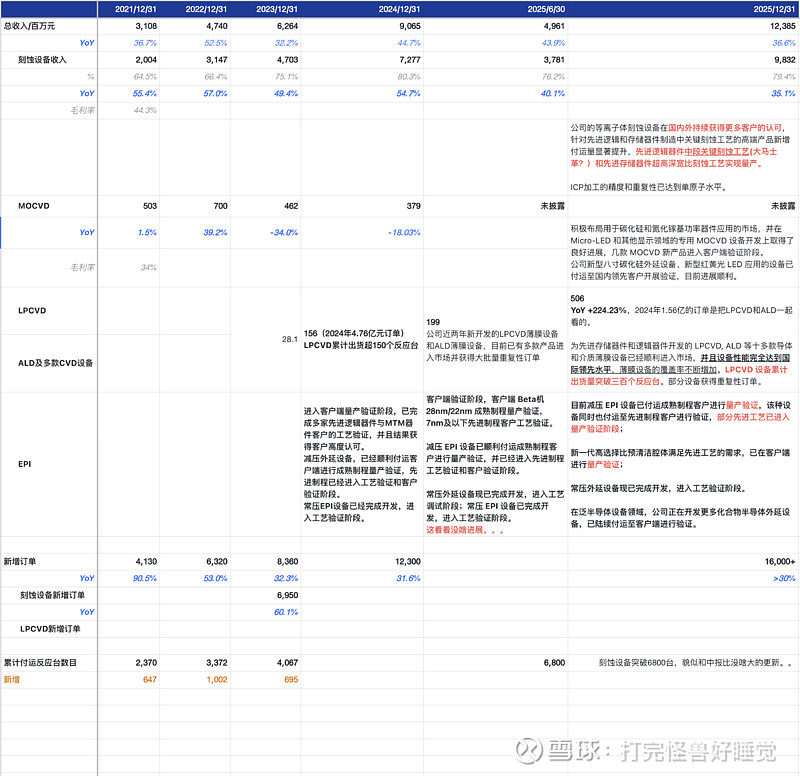The height and width of the screenshot is (776, 800).
Task: Click the 累计付运反应台数目 row label
Action: pyautogui.click(x=40, y=662)
